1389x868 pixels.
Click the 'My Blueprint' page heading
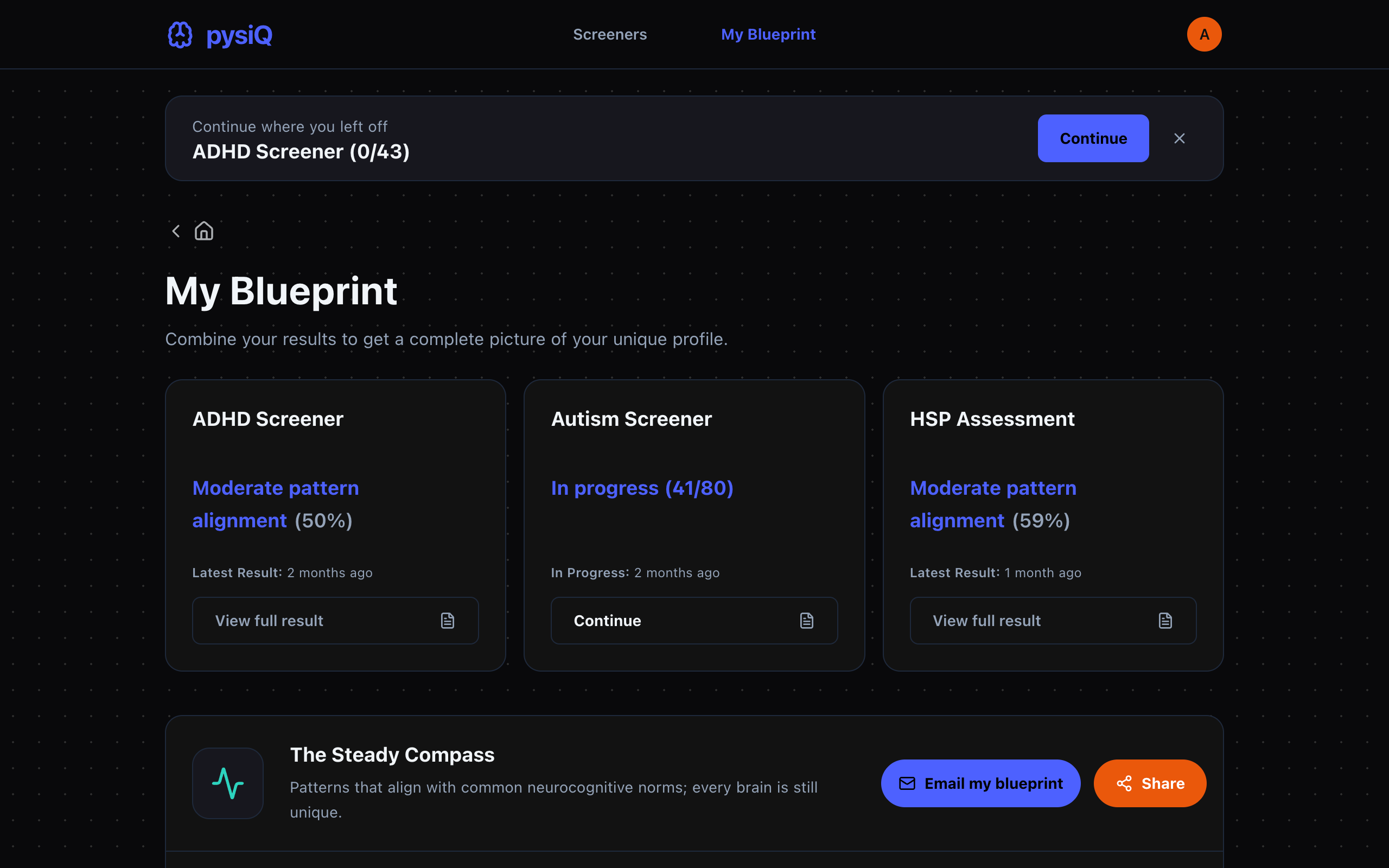[281, 291]
